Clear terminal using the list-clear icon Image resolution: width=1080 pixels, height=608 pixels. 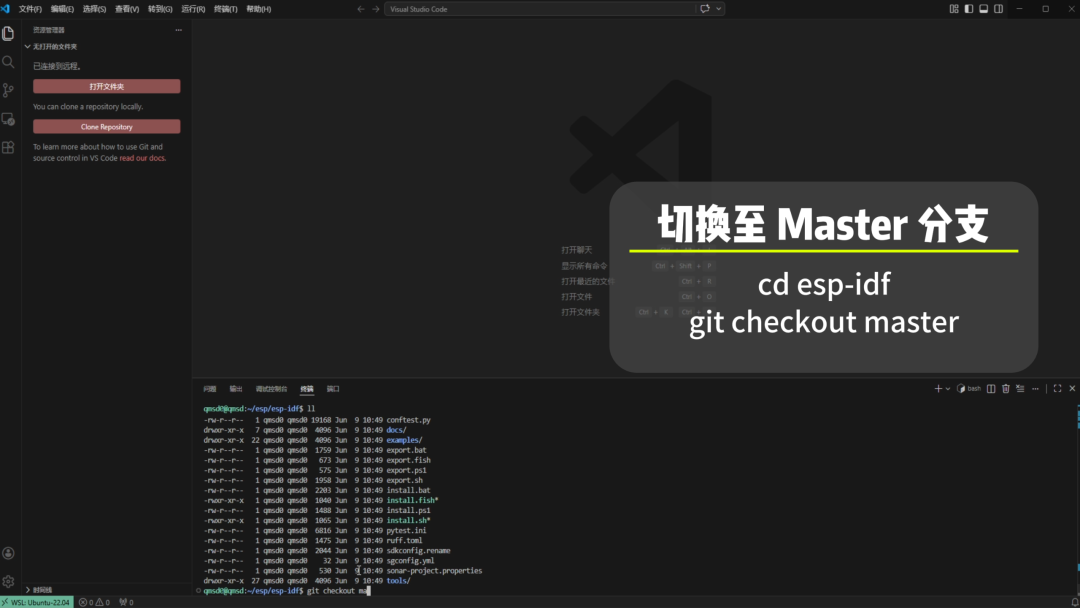pyautogui.click(x=1020, y=388)
